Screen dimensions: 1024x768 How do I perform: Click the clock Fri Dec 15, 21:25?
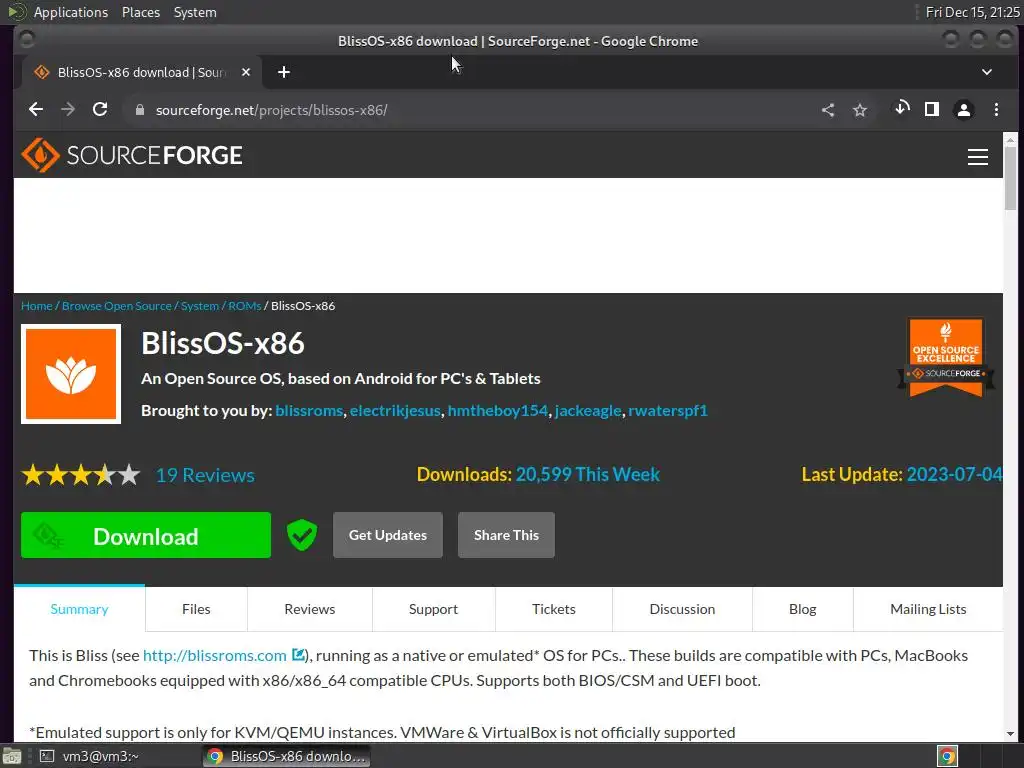click(972, 12)
